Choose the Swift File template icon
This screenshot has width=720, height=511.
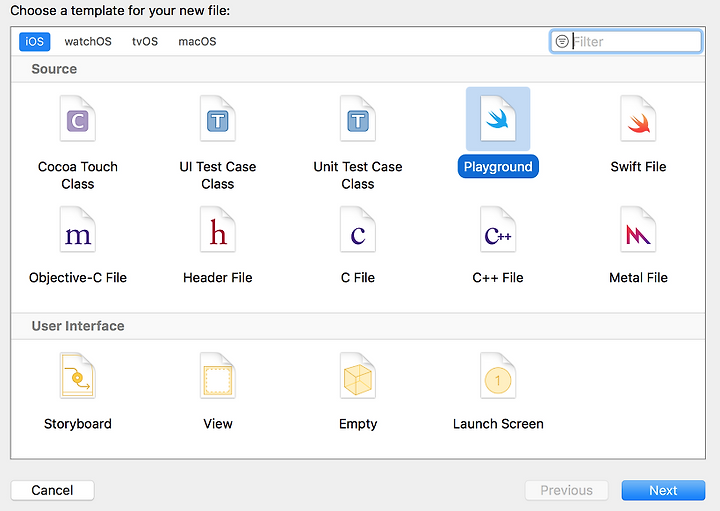point(638,118)
